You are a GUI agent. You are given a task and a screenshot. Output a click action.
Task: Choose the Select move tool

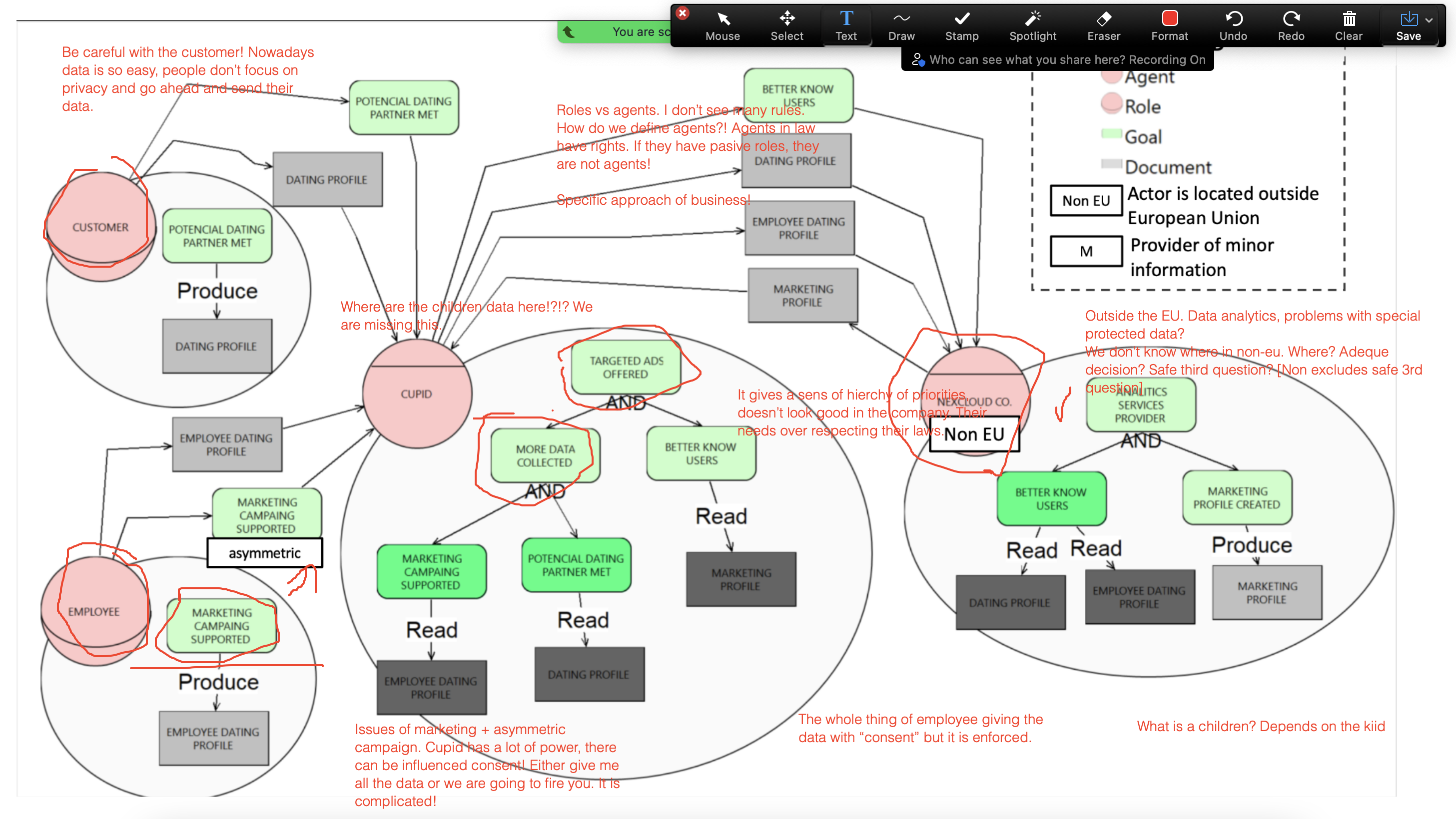coord(787,25)
